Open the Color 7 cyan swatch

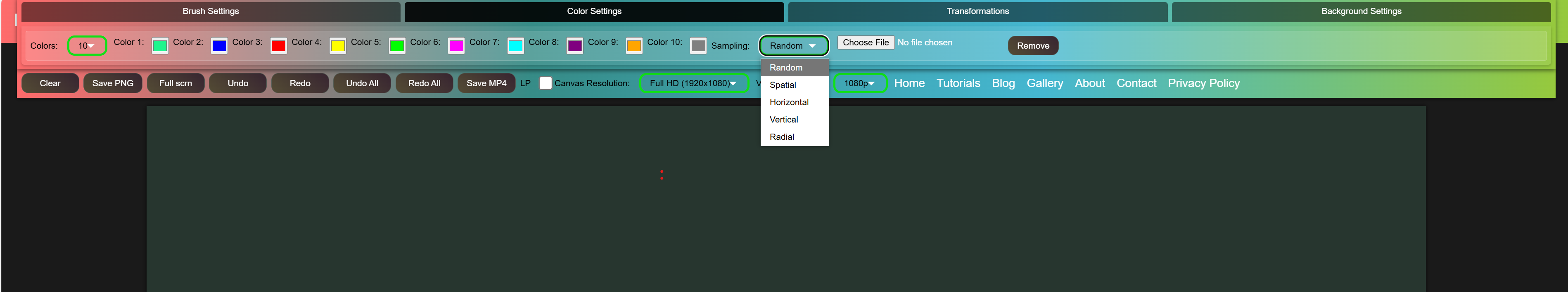pos(515,46)
